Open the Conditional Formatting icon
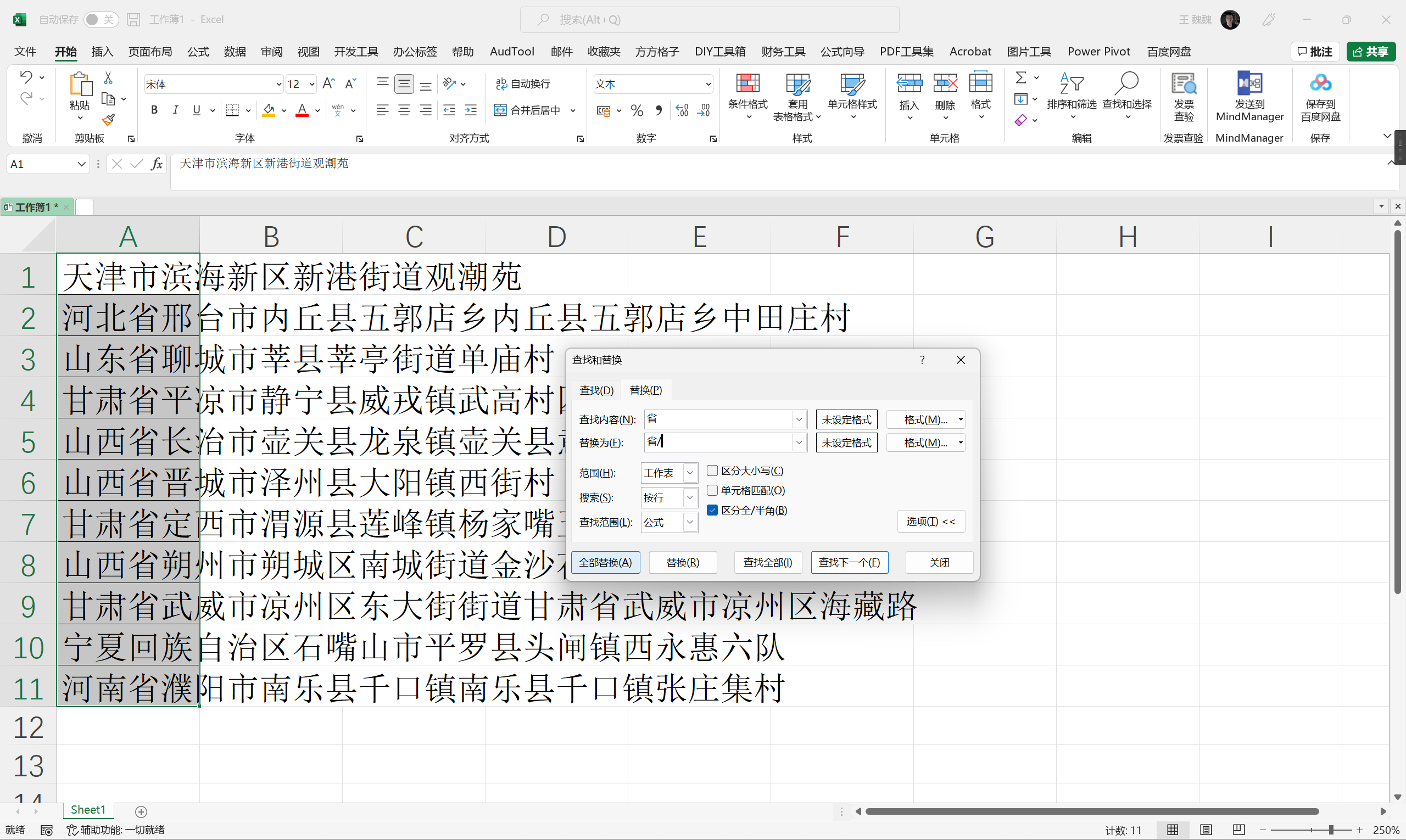 tap(747, 84)
